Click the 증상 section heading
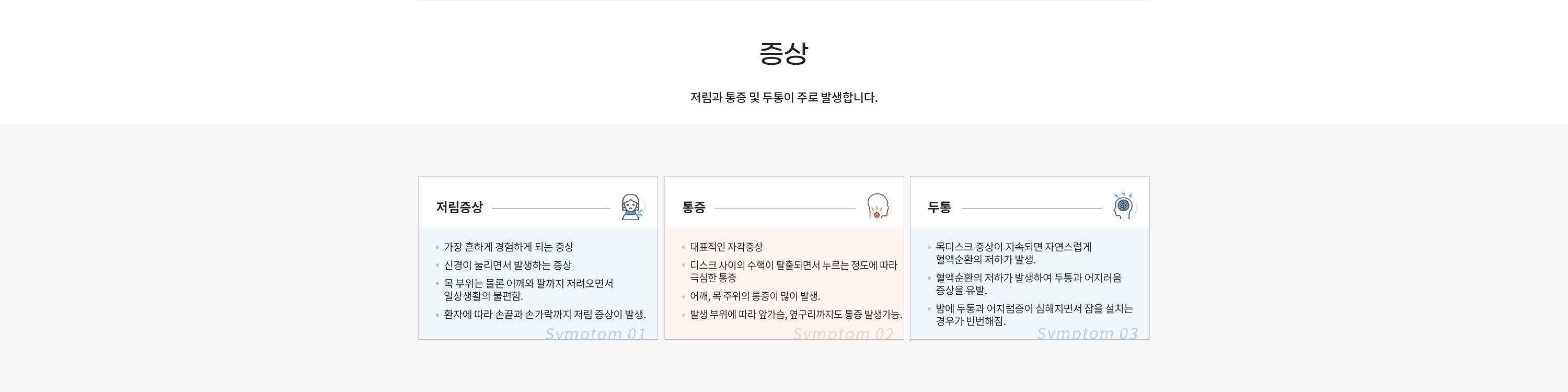The height and width of the screenshot is (392, 1568). [783, 53]
